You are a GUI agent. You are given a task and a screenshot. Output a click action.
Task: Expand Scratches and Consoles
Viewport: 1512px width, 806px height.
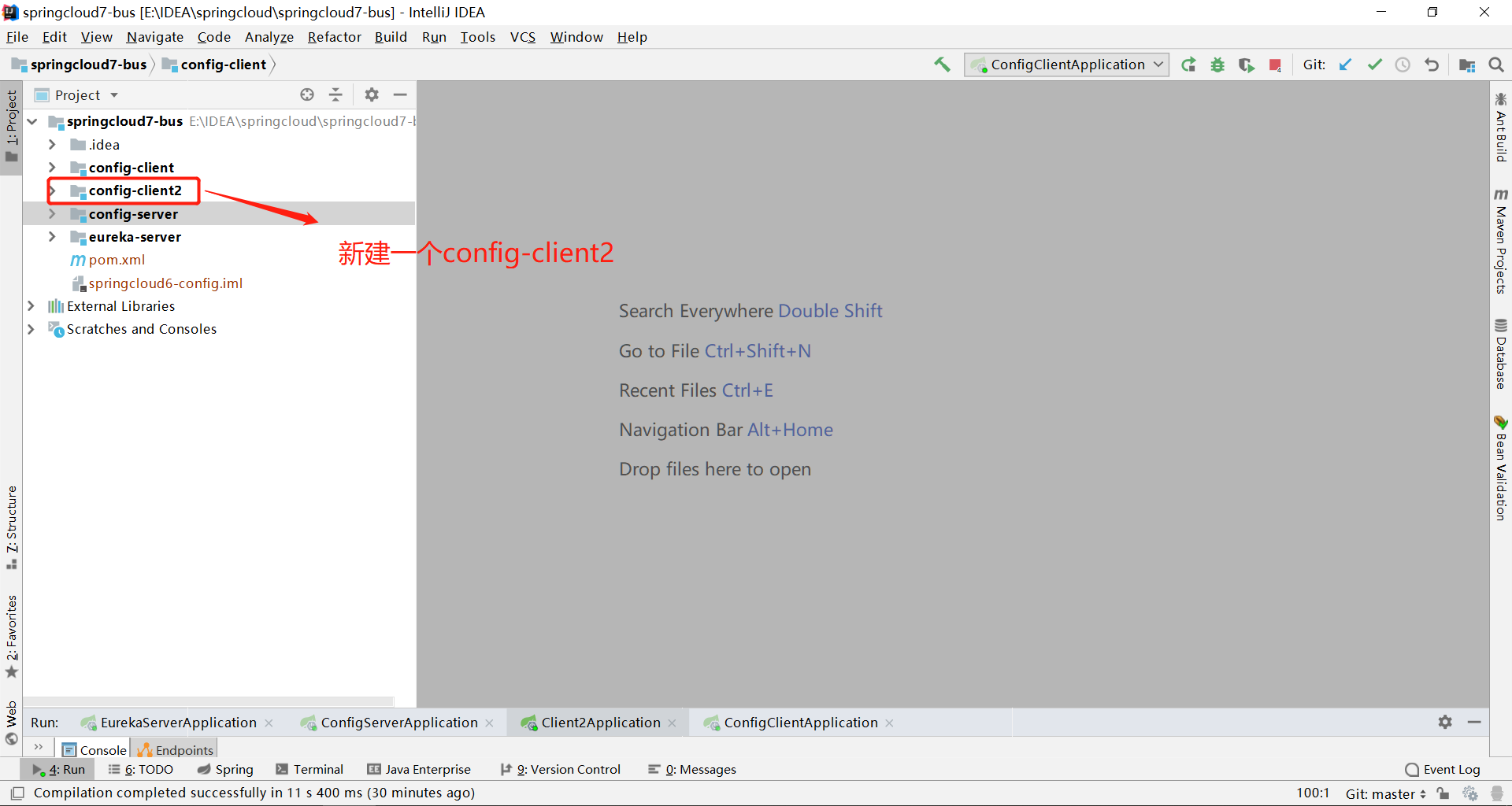(x=31, y=329)
